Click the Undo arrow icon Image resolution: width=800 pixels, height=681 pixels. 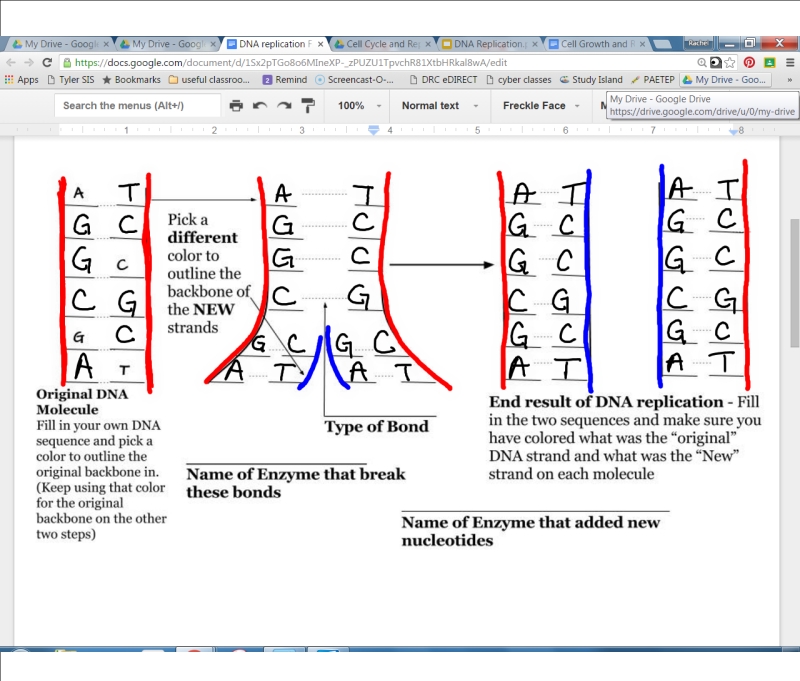pyautogui.click(x=260, y=106)
